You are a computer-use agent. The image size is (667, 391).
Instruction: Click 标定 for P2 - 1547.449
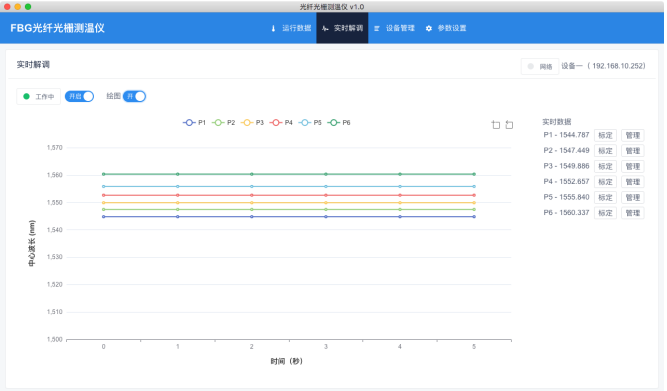pos(605,151)
